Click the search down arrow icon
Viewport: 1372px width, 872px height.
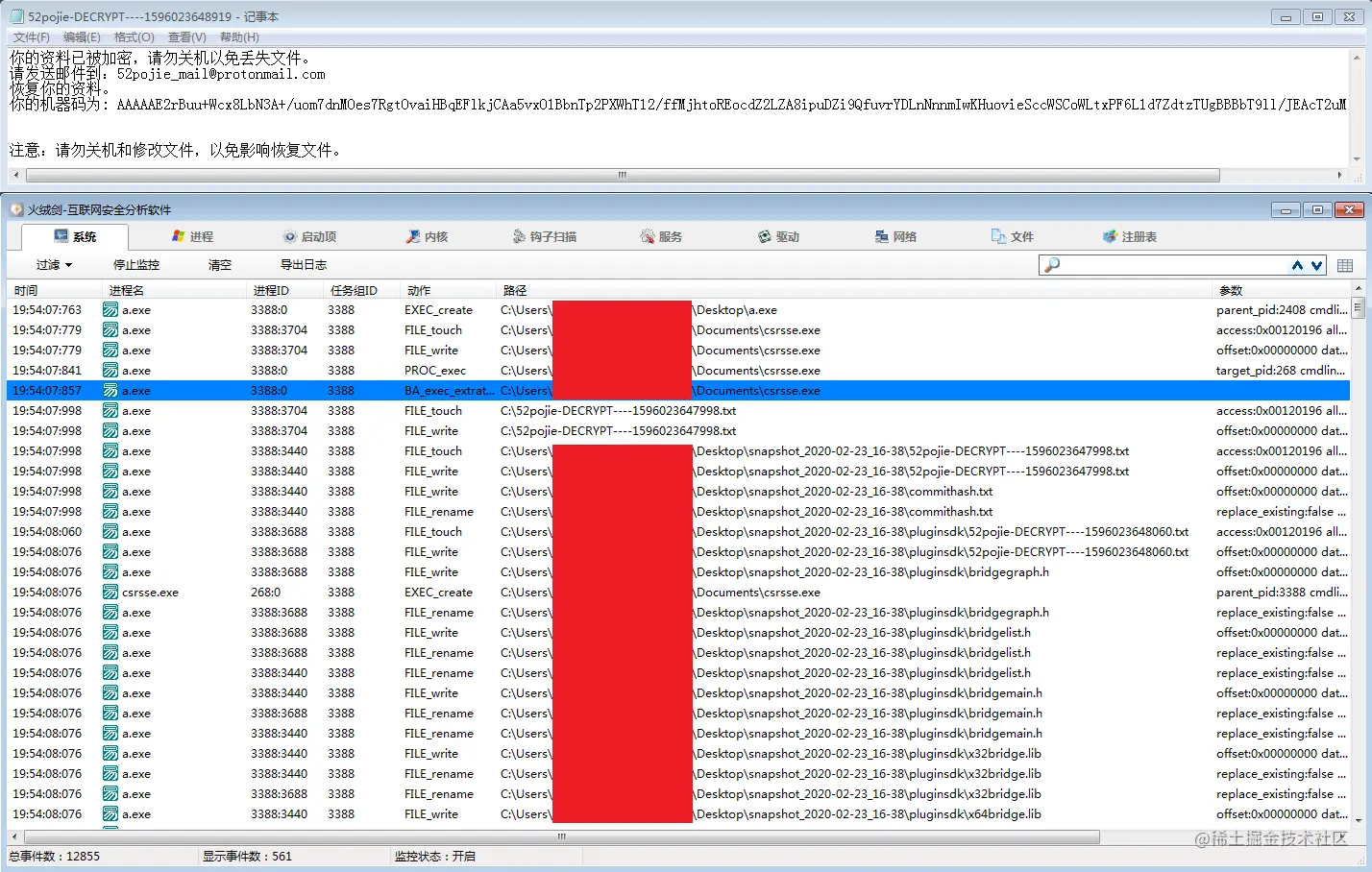coord(1316,265)
